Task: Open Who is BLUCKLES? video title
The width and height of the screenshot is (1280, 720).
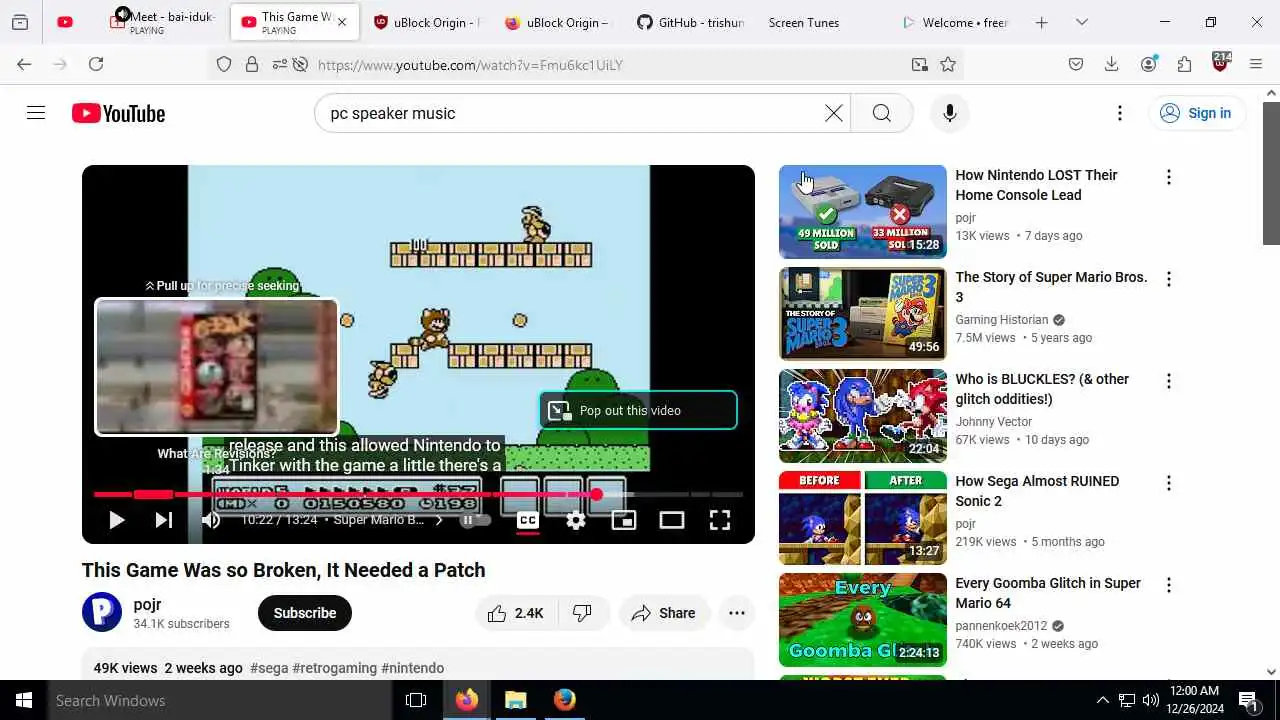Action: click(x=1042, y=389)
